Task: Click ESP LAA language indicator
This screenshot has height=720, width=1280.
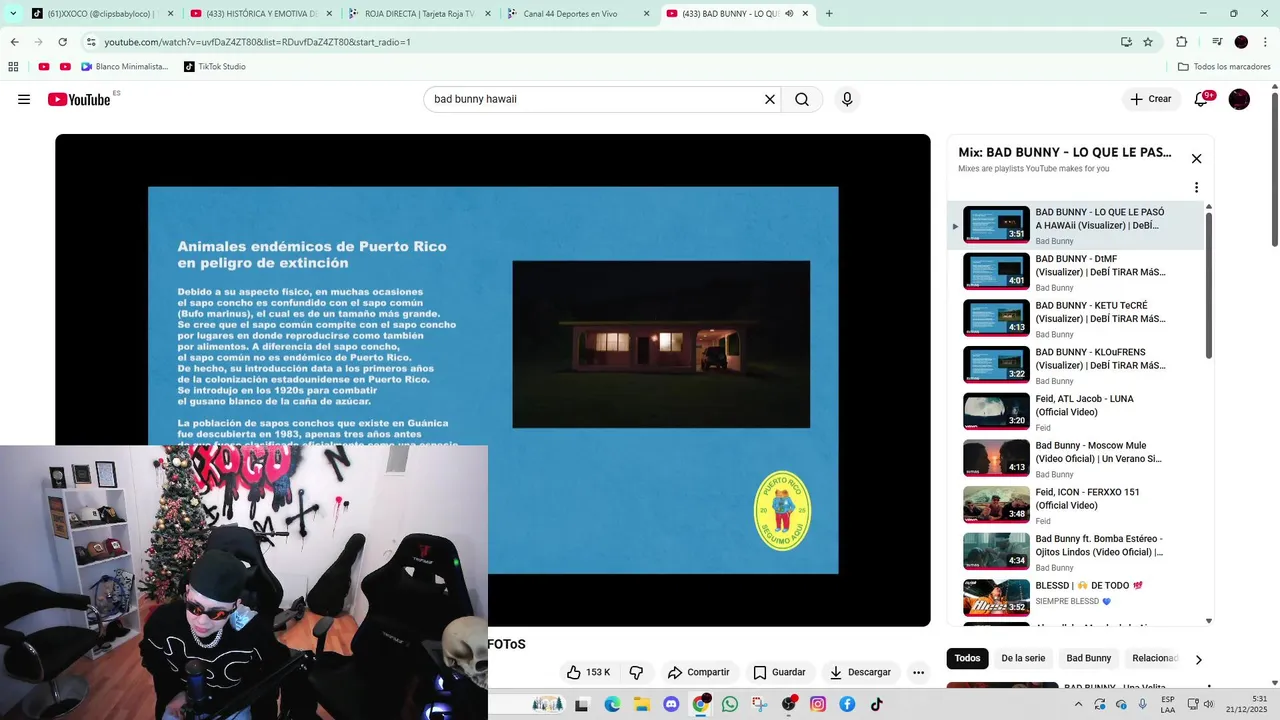Action: (x=1168, y=704)
